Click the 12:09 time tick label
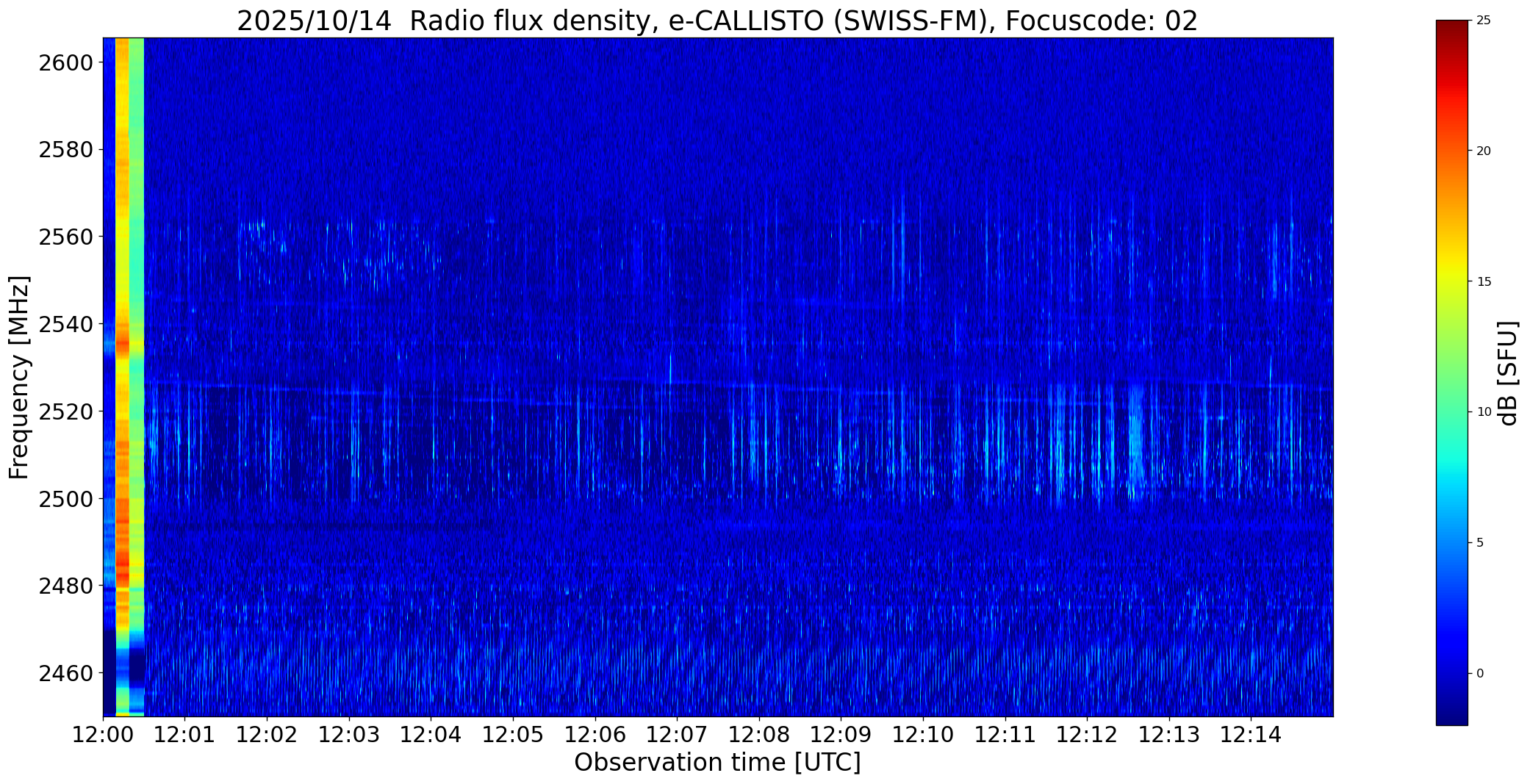This screenshot has width=1530, height=784. click(x=841, y=735)
